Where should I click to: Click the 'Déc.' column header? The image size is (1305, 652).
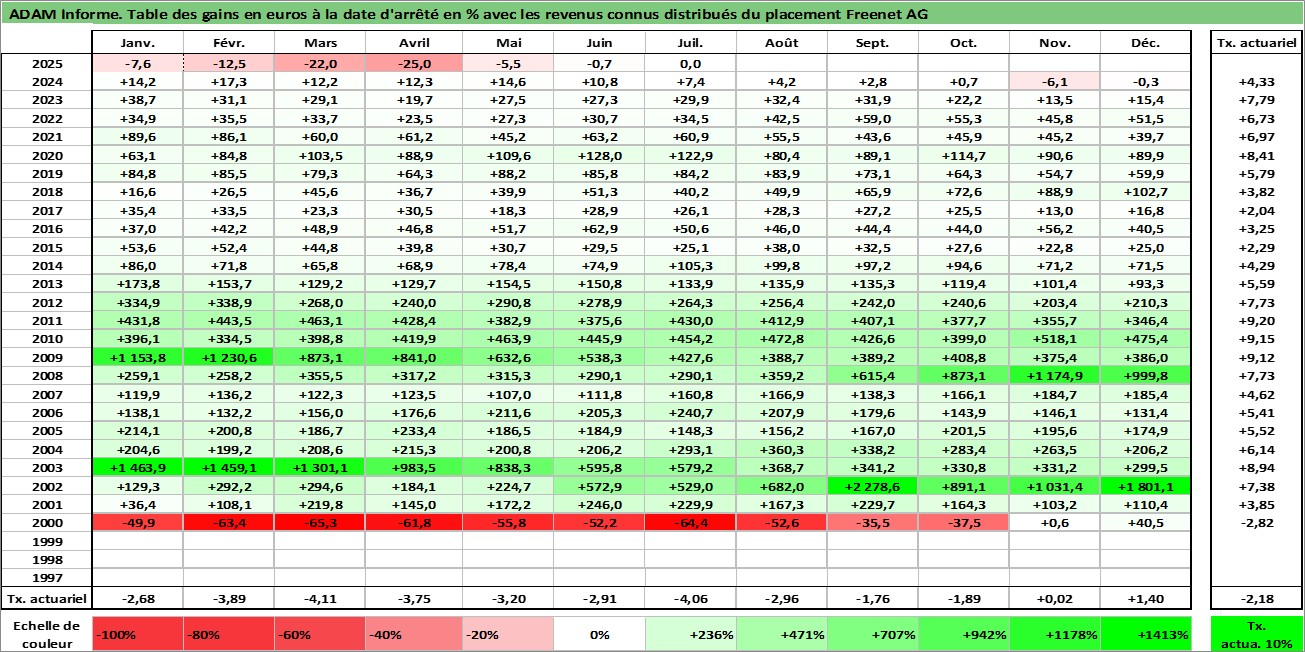point(1145,43)
